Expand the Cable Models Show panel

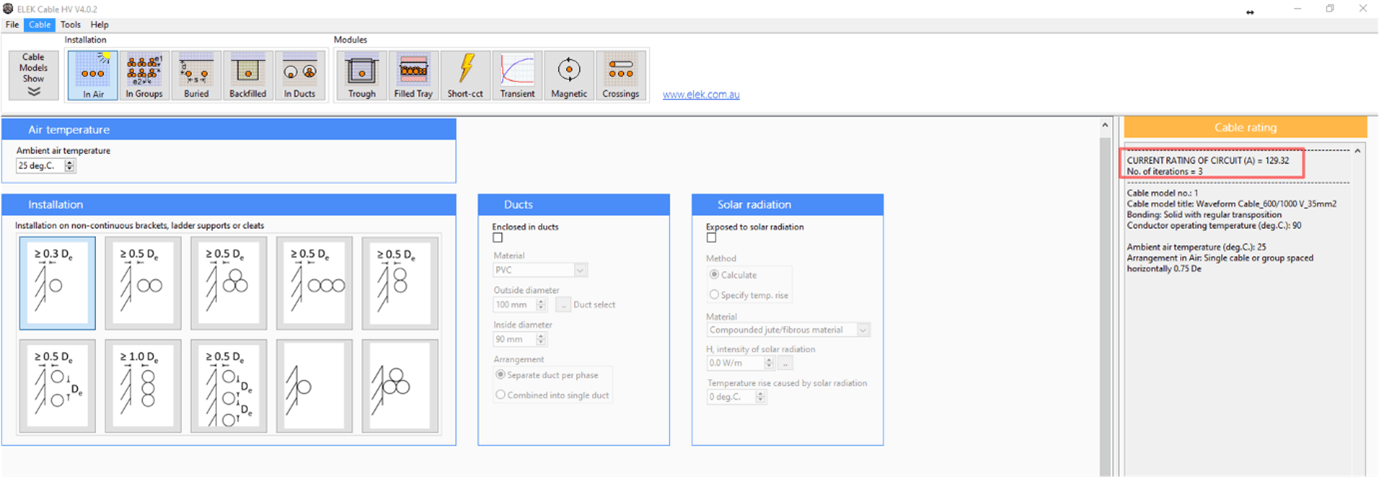point(34,76)
